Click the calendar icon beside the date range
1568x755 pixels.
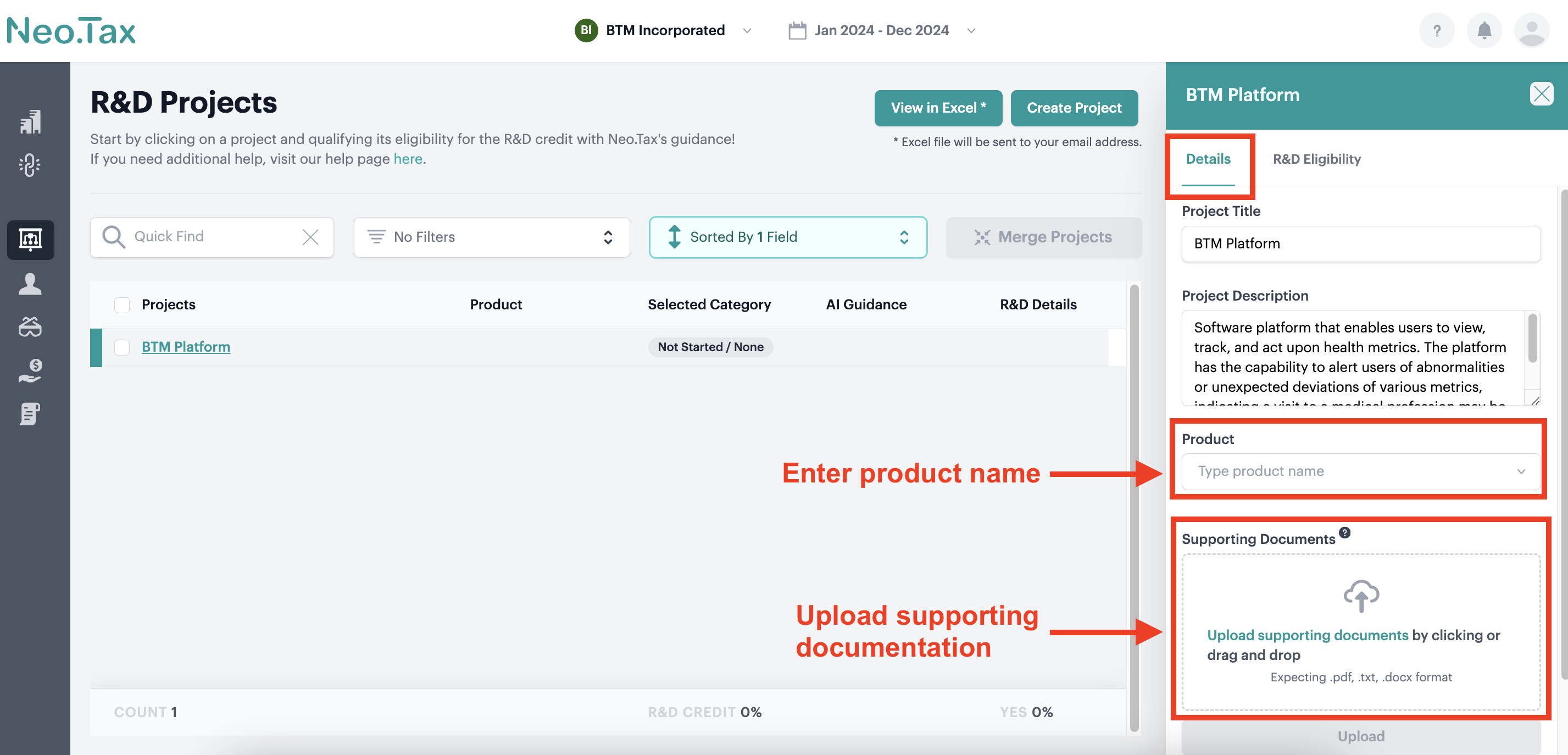tap(797, 30)
